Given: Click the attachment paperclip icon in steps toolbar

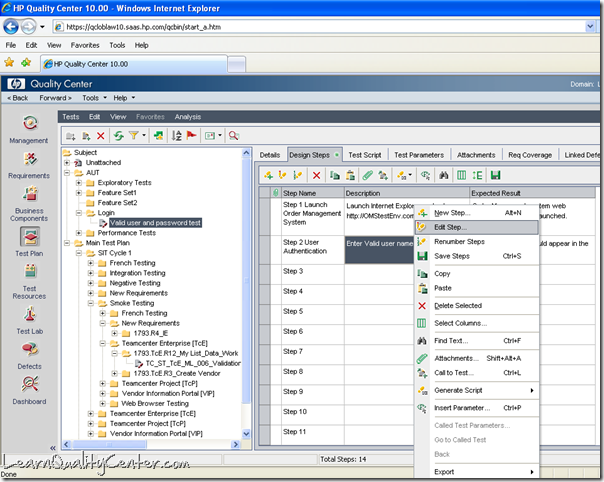Looking at the screenshot, I should 368,175.
